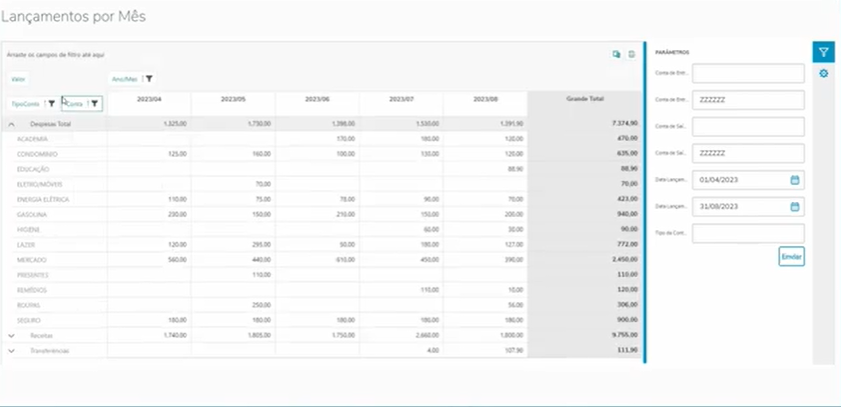
Task: Click the 2023/04 column header
Action: point(149,100)
